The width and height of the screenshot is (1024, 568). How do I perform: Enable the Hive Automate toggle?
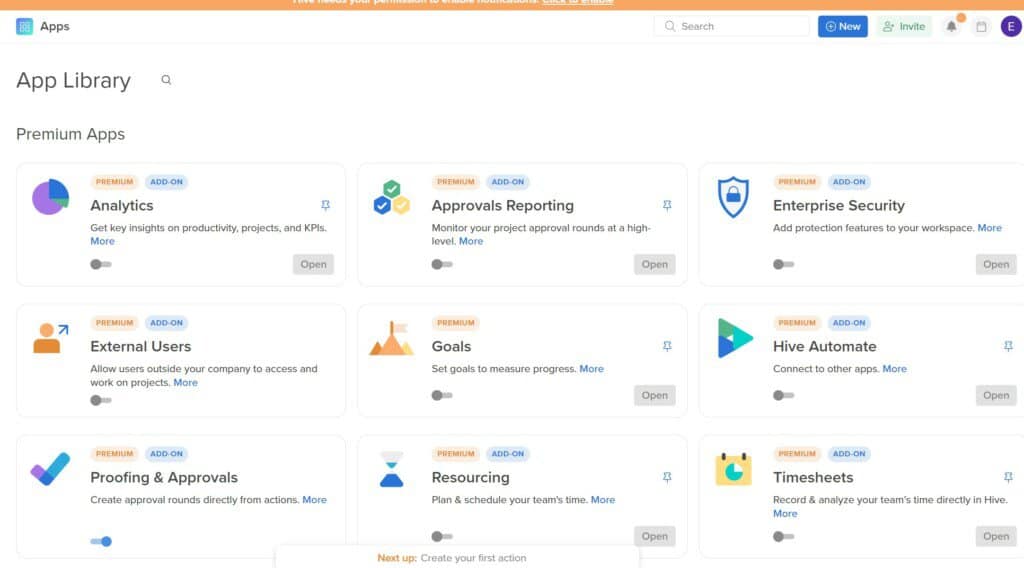click(784, 395)
